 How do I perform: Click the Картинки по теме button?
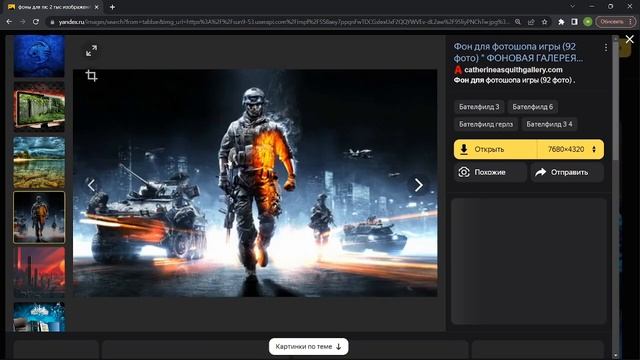coord(309,347)
